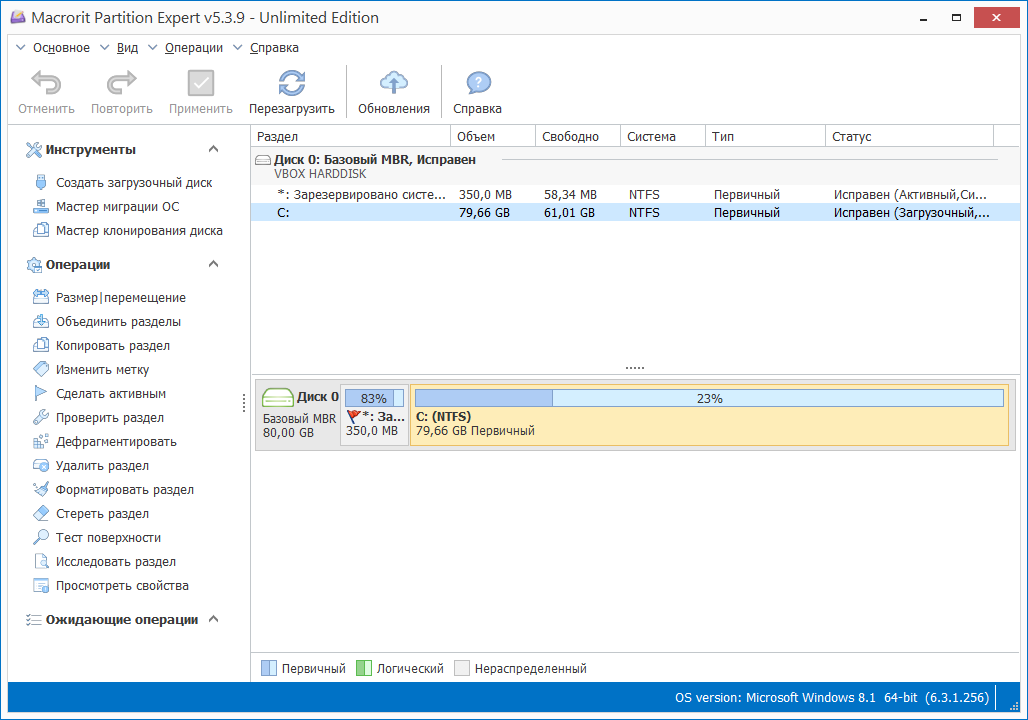
Task: Collapse the Операции sidebar section
Action: tap(211, 263)
